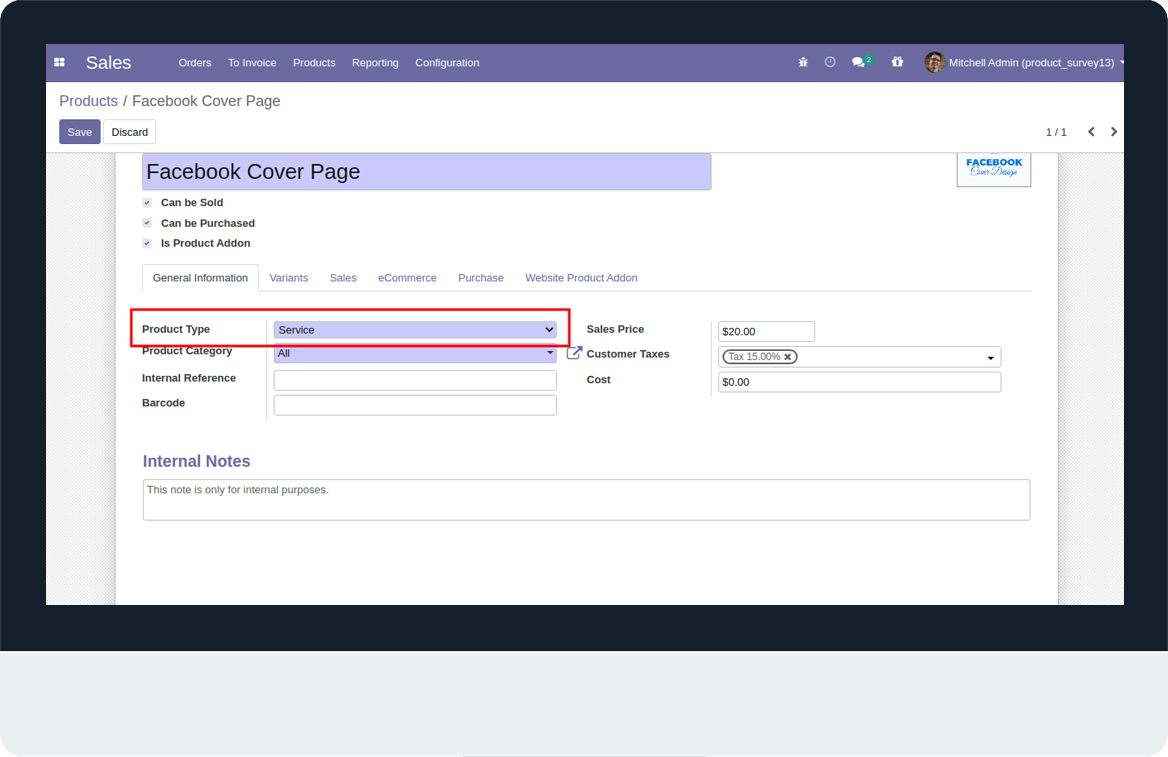Click the Sales Price label
Image resolution: width=1168 pixels, height=757 pixels.
(x=615, y=329)
